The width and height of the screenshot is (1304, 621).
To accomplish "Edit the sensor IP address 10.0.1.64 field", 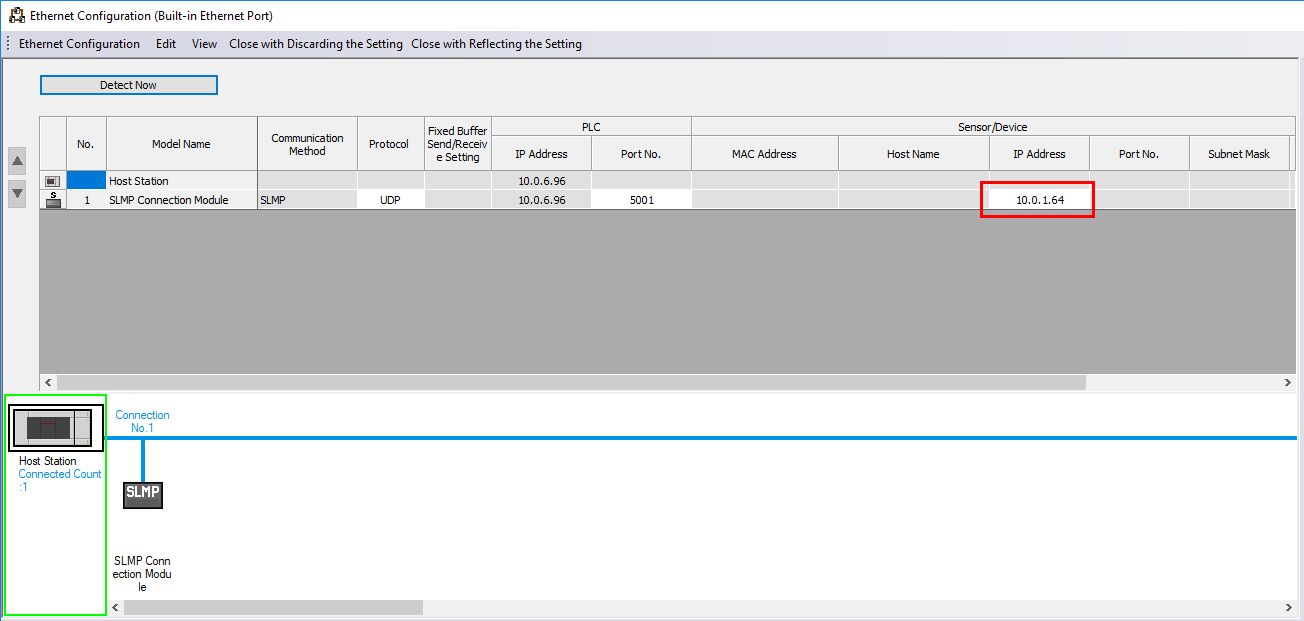I will tap(1039, 200).
